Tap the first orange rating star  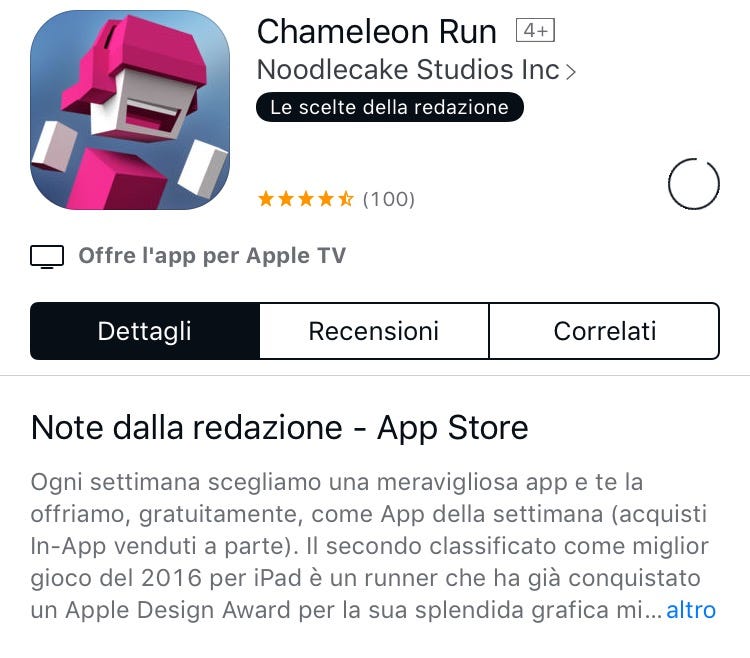coord(266,198)
